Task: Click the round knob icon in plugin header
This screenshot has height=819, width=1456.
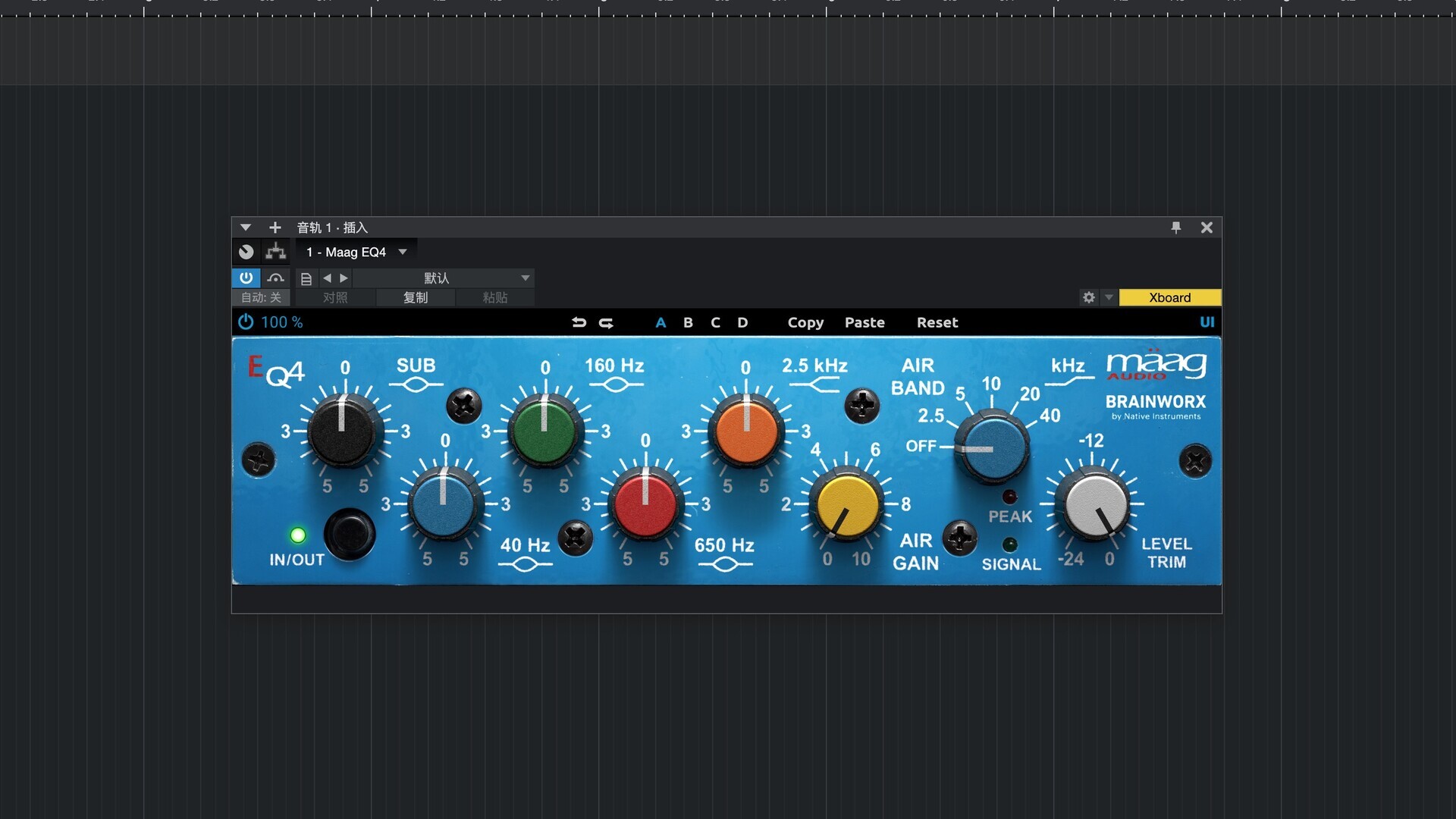Action: coord(246,252)
